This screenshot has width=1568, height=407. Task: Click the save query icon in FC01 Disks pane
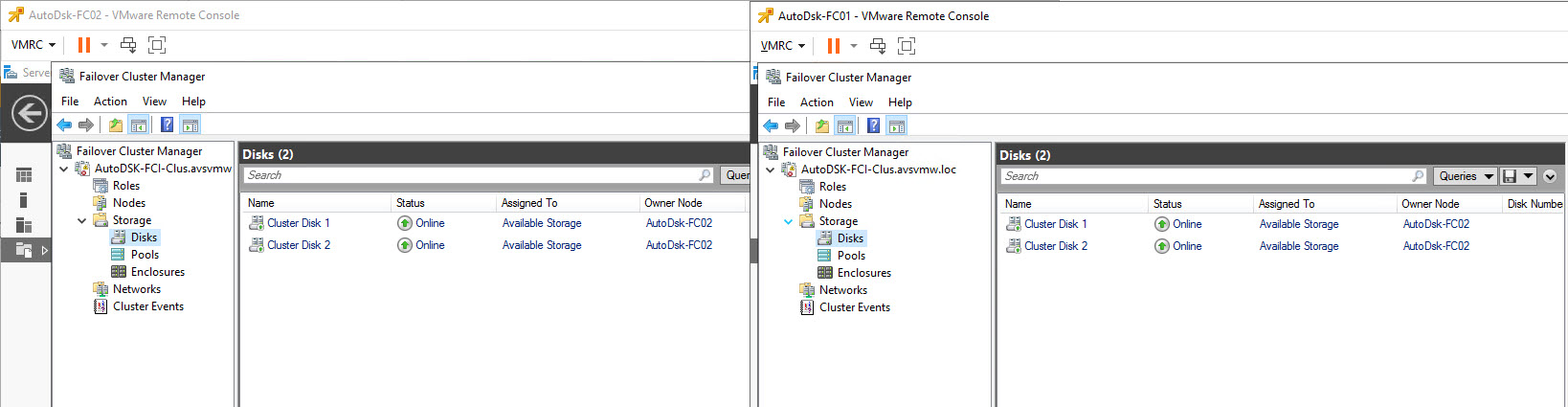click(1510, 176)
